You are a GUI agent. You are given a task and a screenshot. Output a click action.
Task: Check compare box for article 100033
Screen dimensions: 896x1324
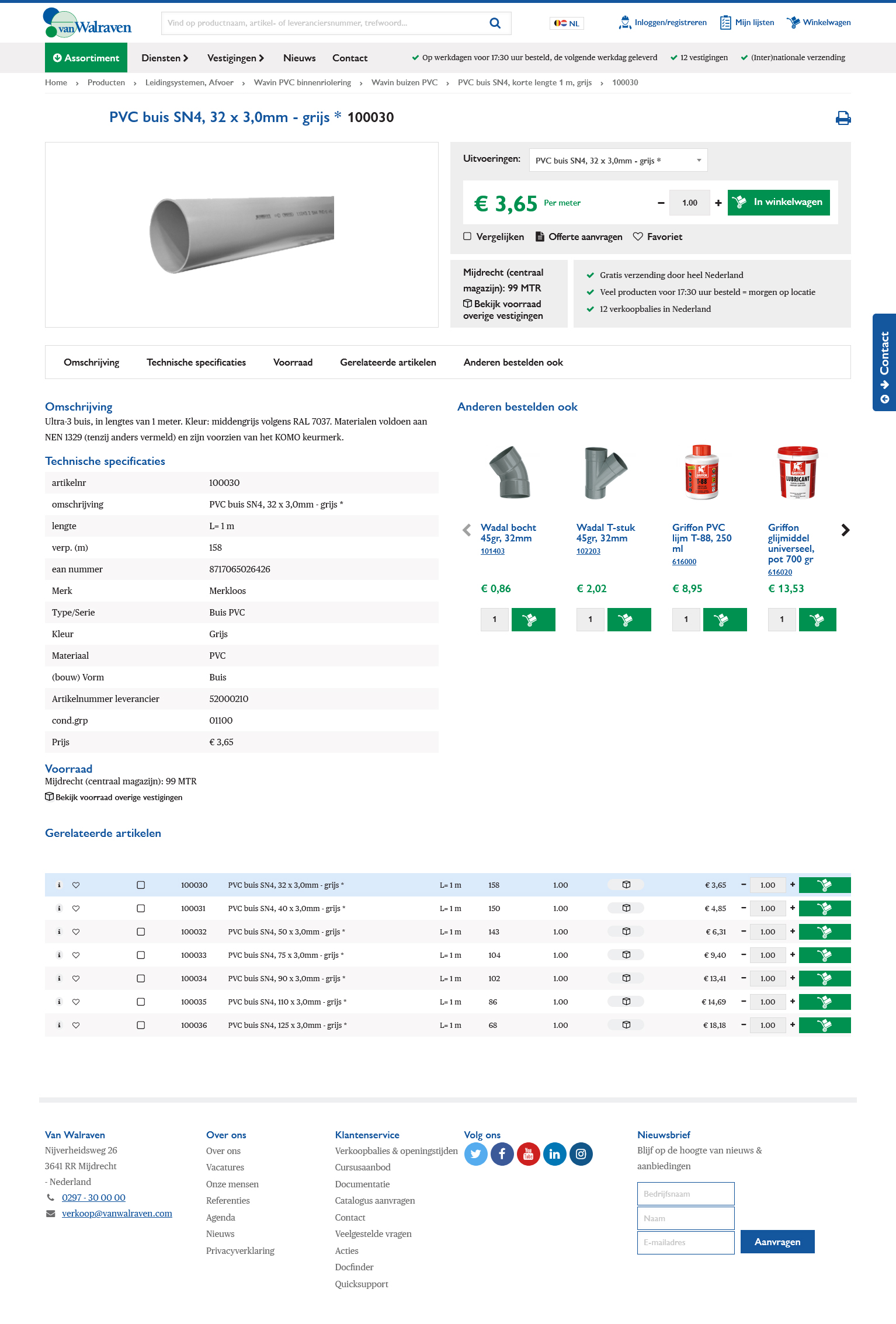pyautogui.click(x=141, y=955)
